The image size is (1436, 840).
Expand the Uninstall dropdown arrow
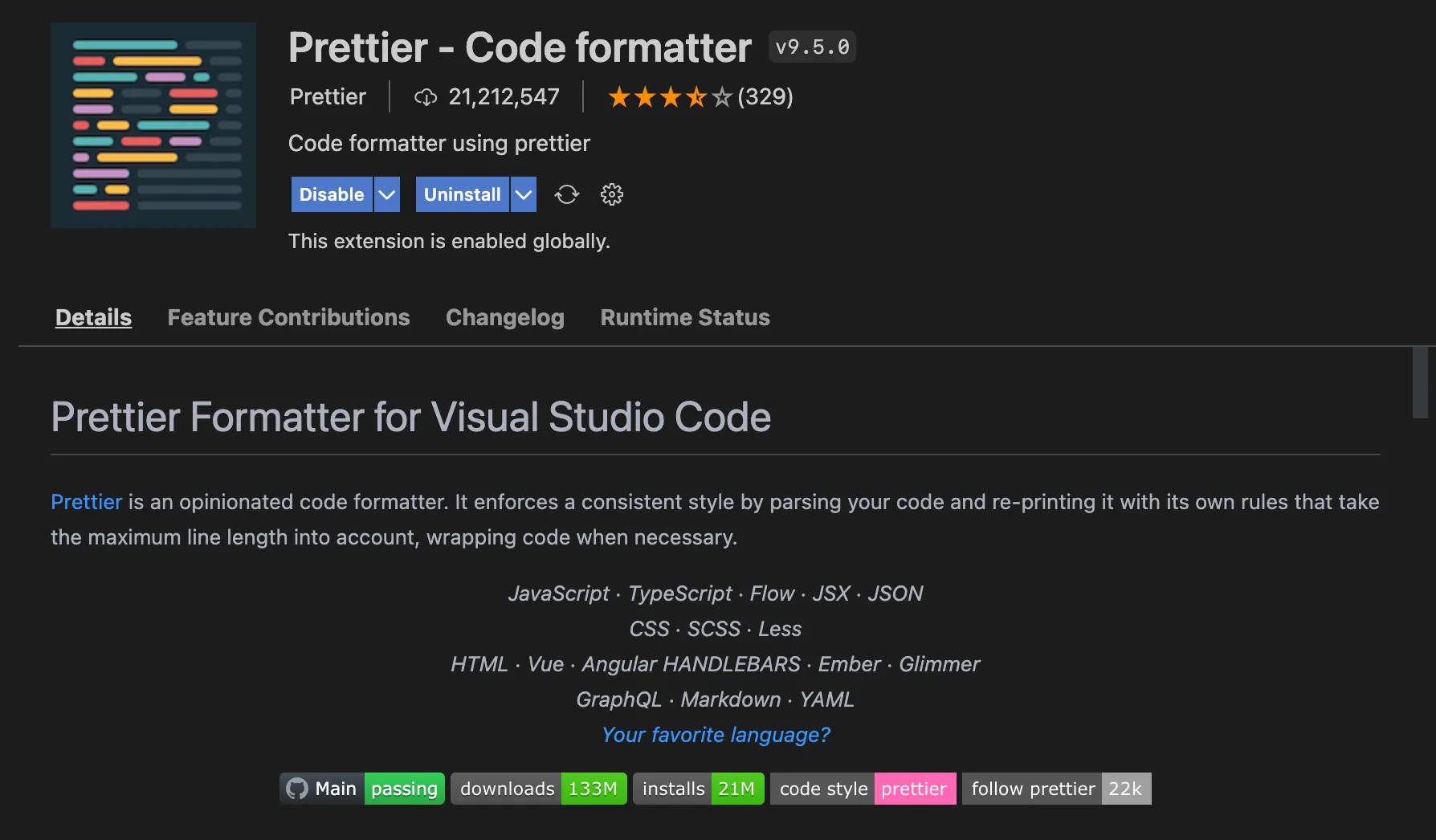[524, 194]
